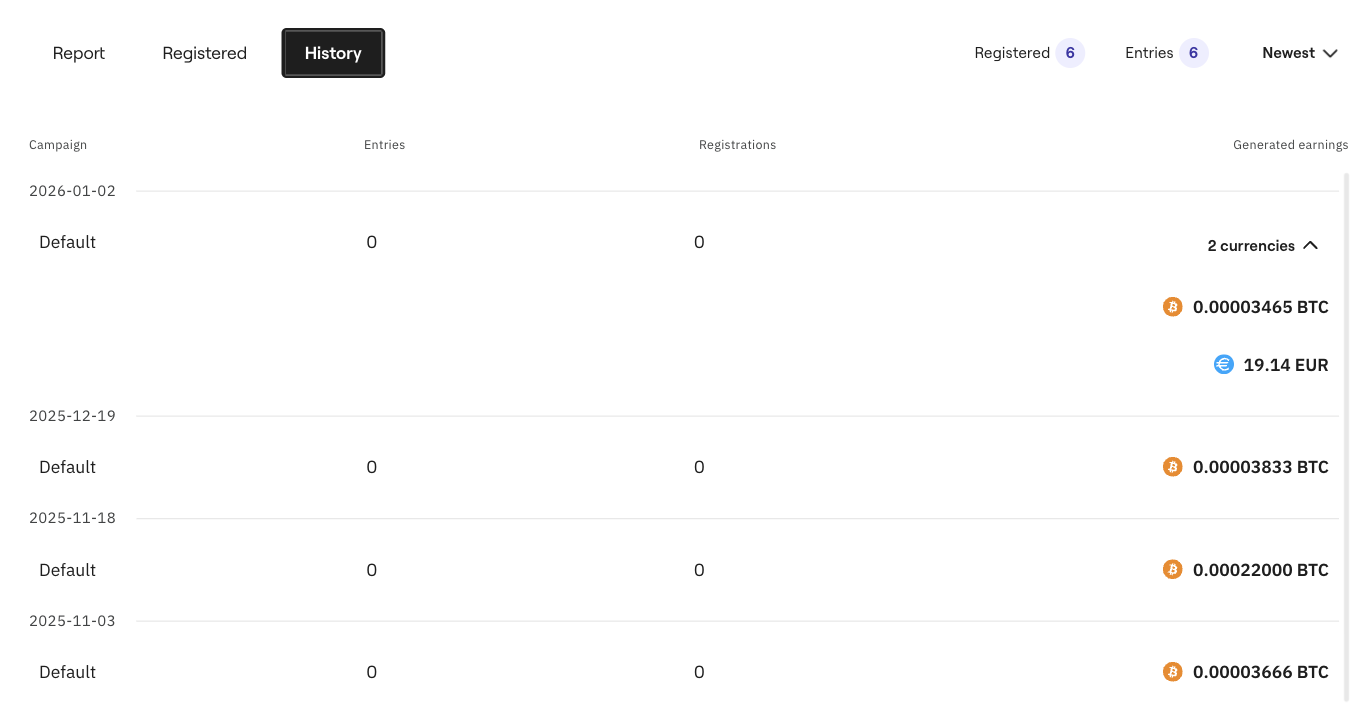Screen dimensions: 1353x716
Task: Click the 2025-12-19 date label
Action: 72,416
